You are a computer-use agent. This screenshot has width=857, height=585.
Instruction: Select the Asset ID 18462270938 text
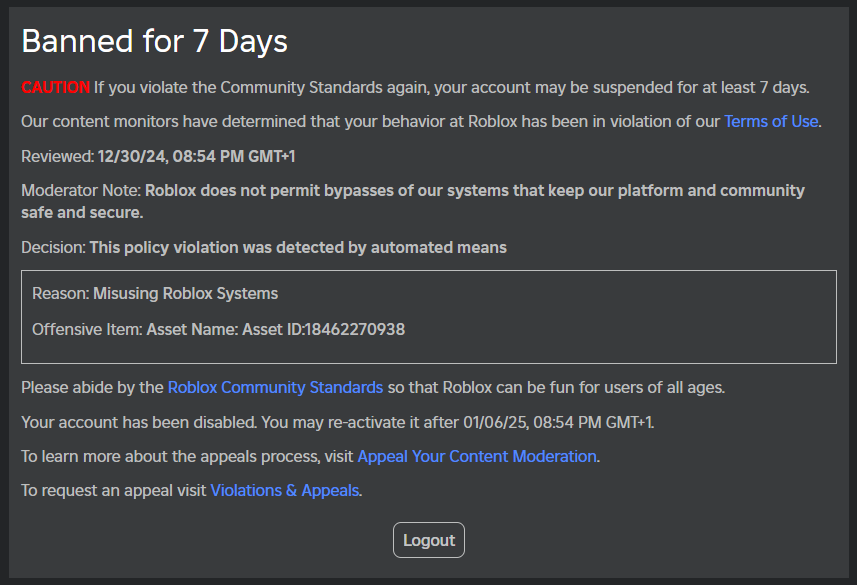(x=354, y=329)
